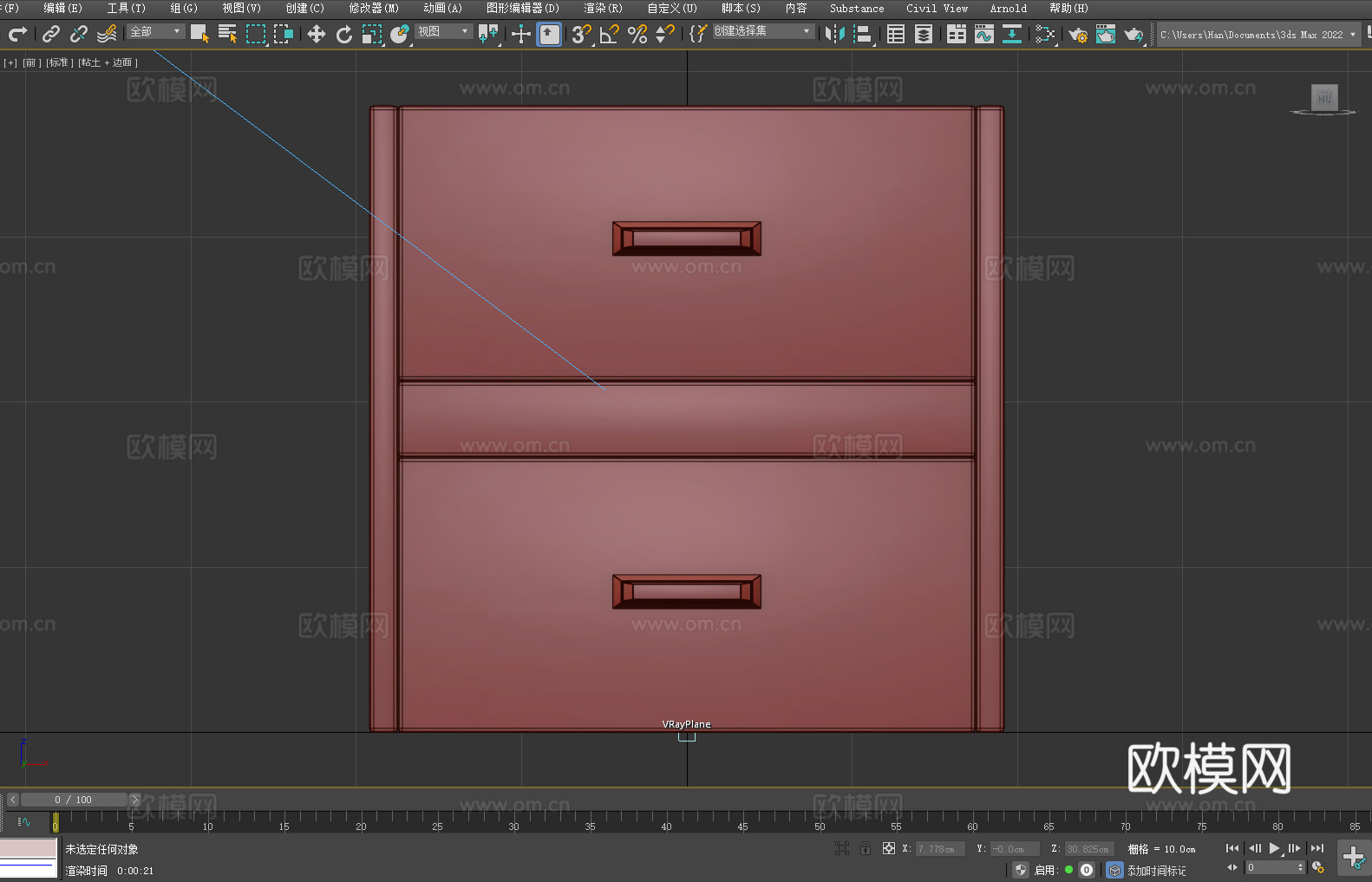
Task: Activate the Select and Scale tool
Action: [x=372, y=34]
